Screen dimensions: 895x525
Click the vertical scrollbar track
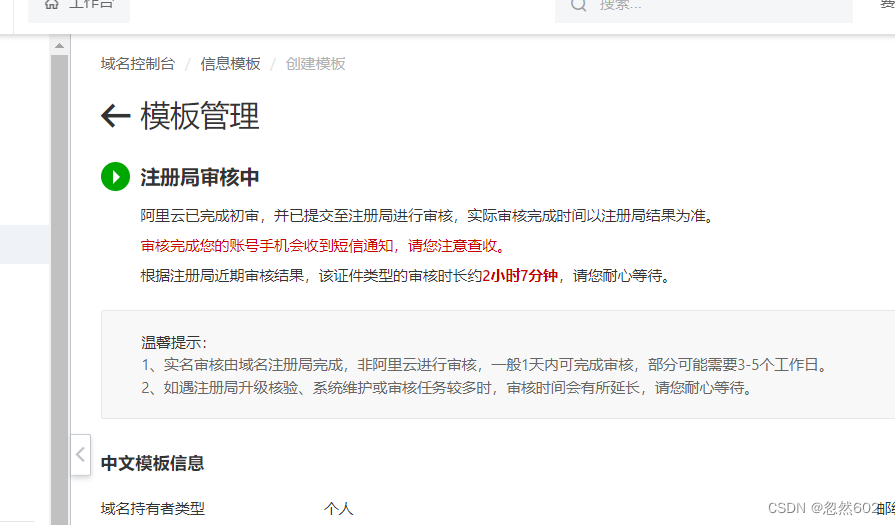(x=59, y=288)
